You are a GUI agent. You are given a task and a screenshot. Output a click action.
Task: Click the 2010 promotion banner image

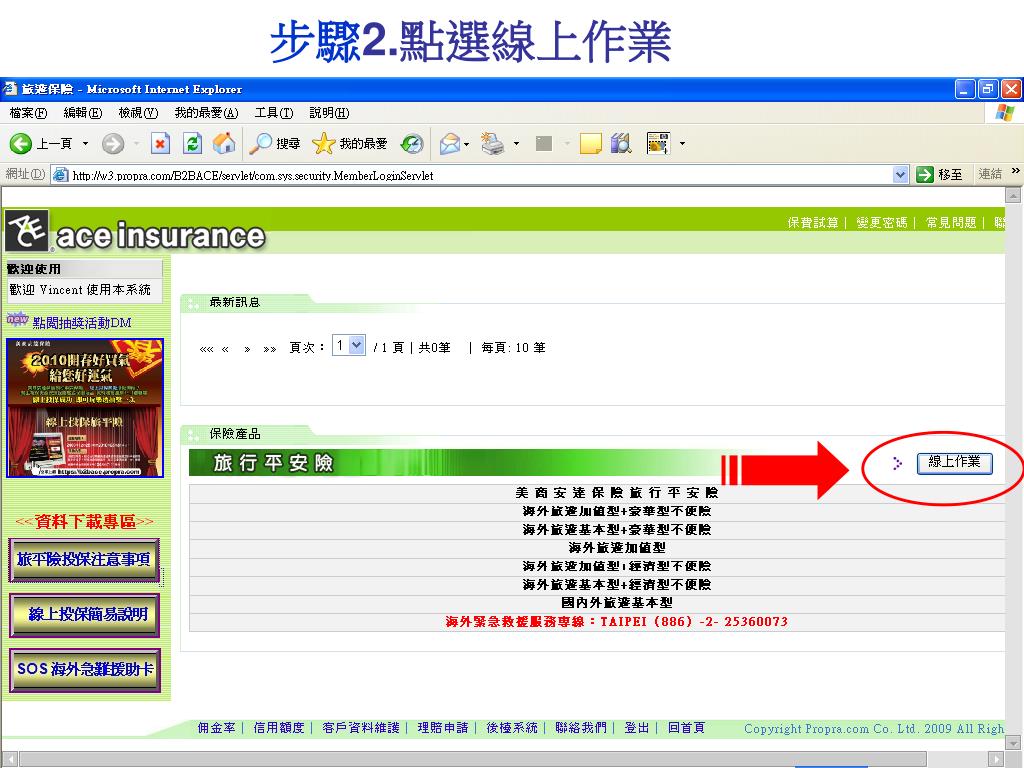click(x=85, y=408)
